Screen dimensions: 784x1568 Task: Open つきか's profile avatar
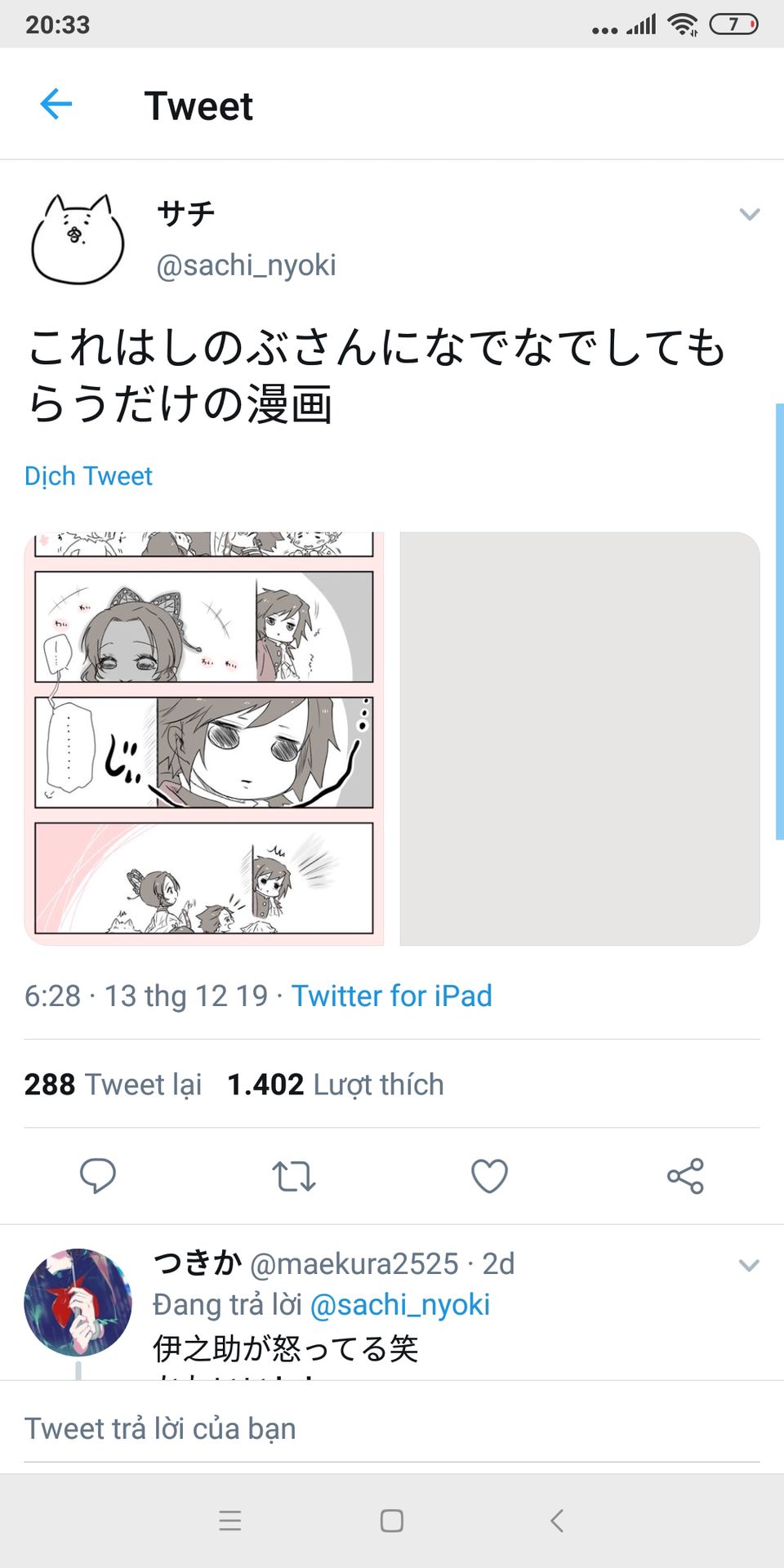pyautogui.click(x=78, y=1302)
